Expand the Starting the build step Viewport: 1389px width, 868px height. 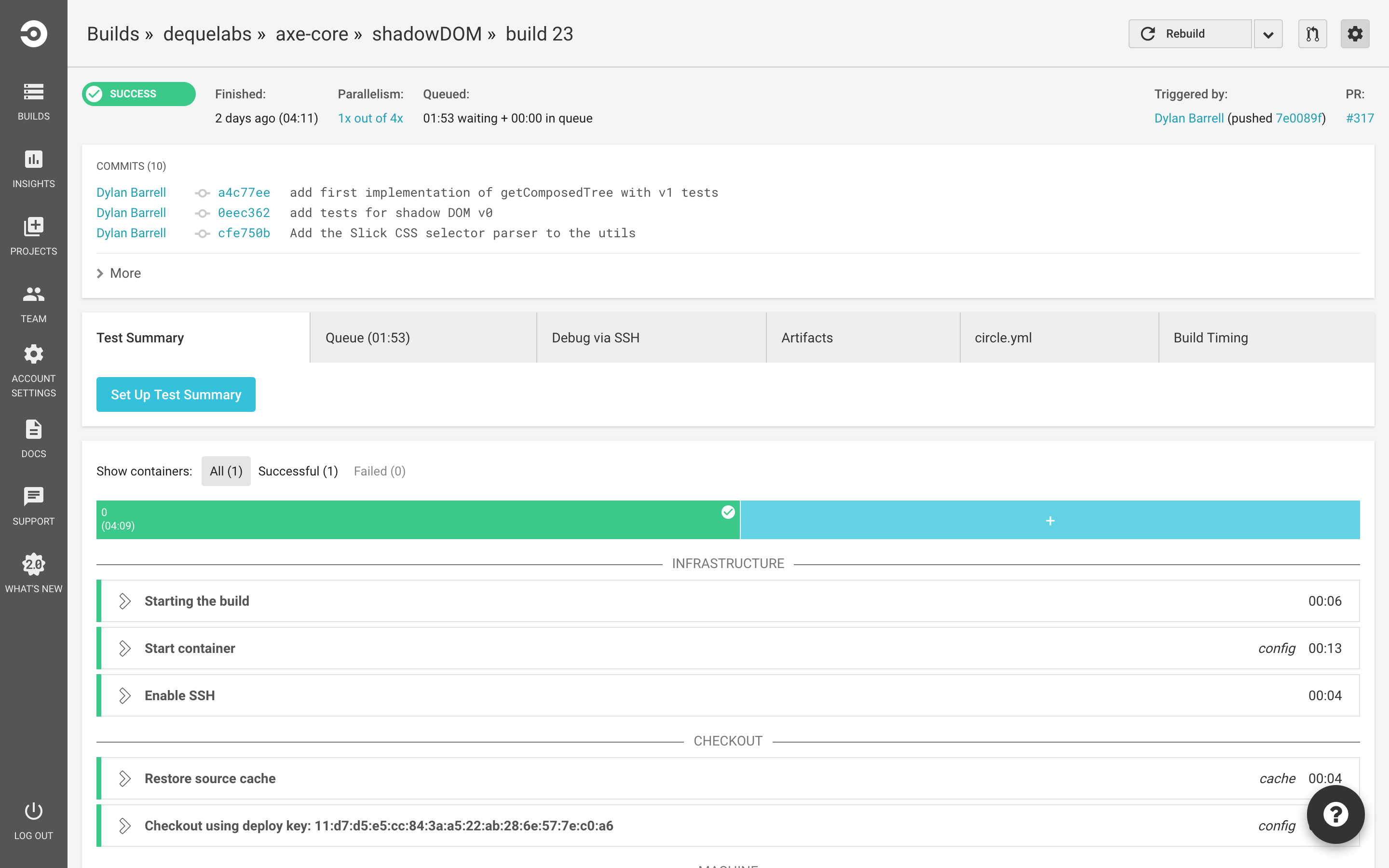click(197, 600)
